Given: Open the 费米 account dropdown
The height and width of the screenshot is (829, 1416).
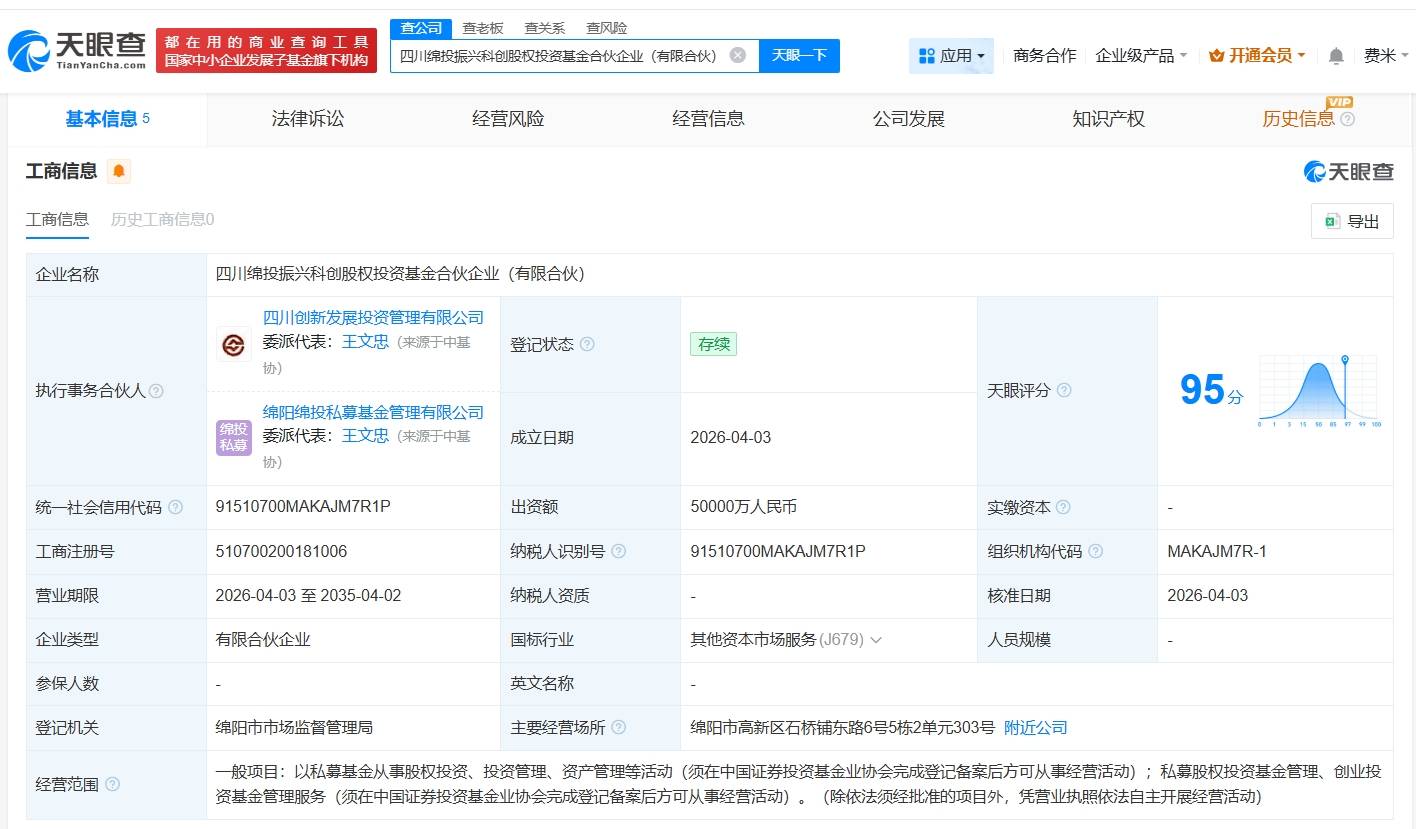Looking at the screenshot, I should 1384,56.
